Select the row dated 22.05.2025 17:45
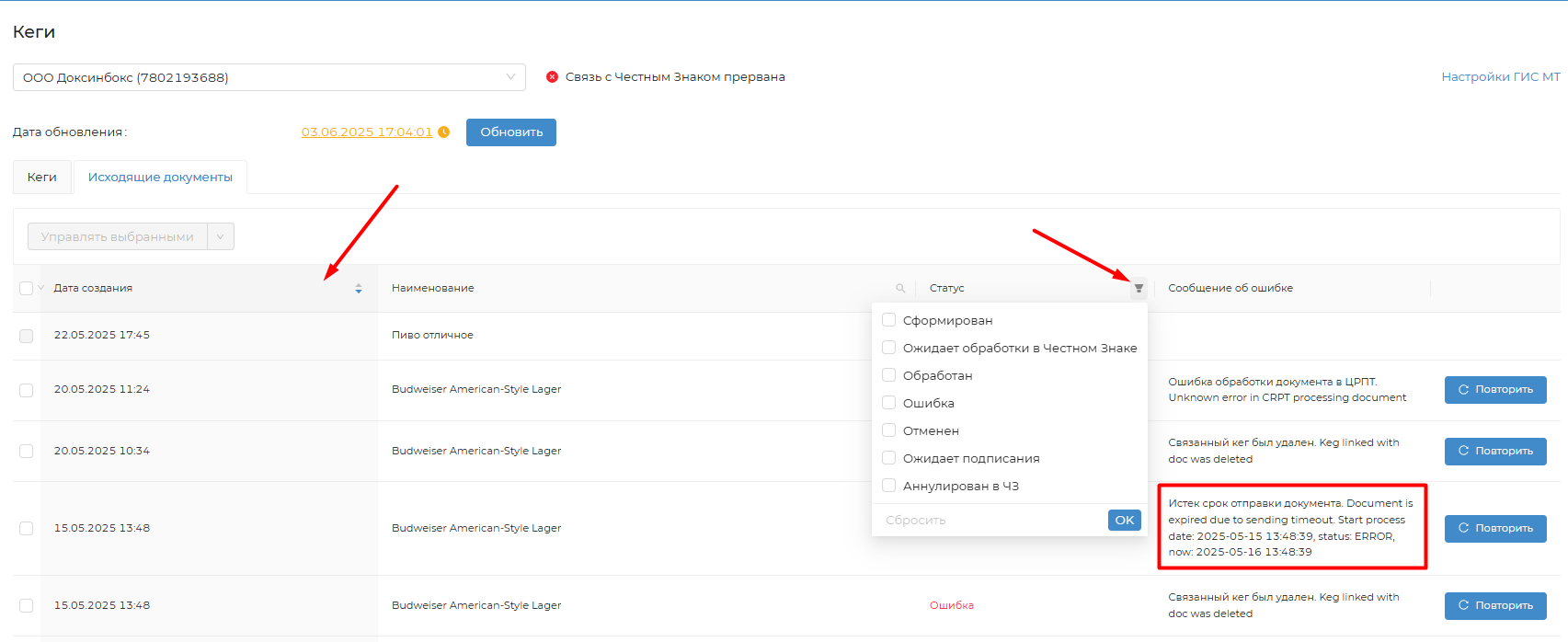Image resolution: width=1568 pixels, height=642 pixels. click(26, 336)
